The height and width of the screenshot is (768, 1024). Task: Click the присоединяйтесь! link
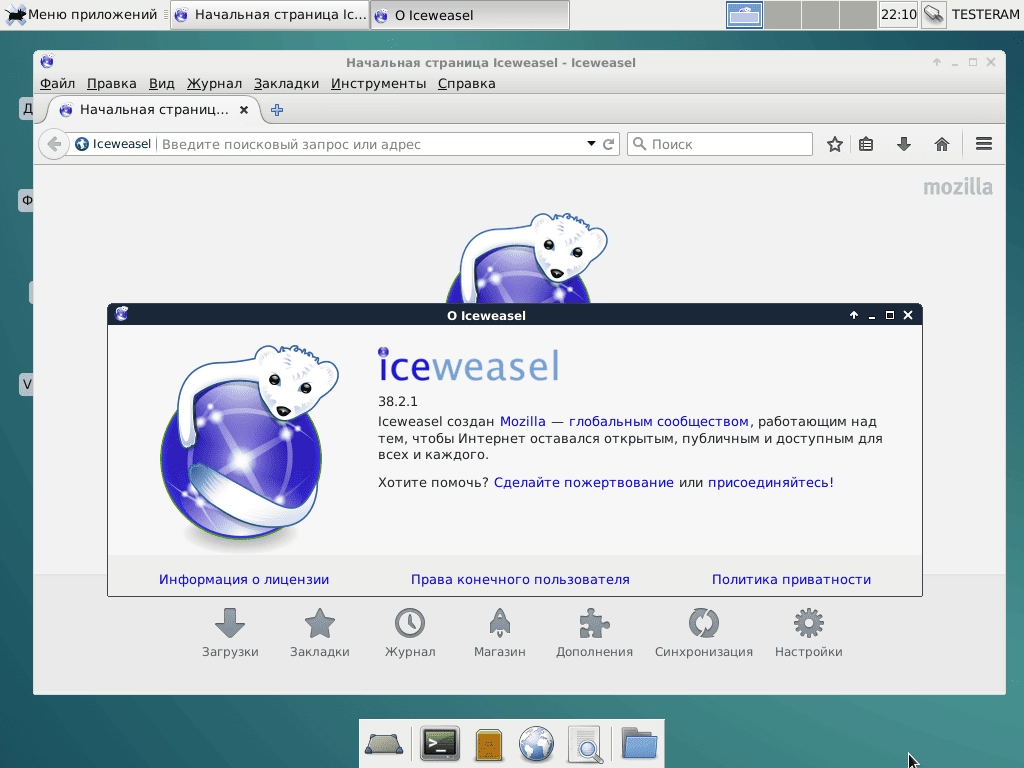point(771,483)
